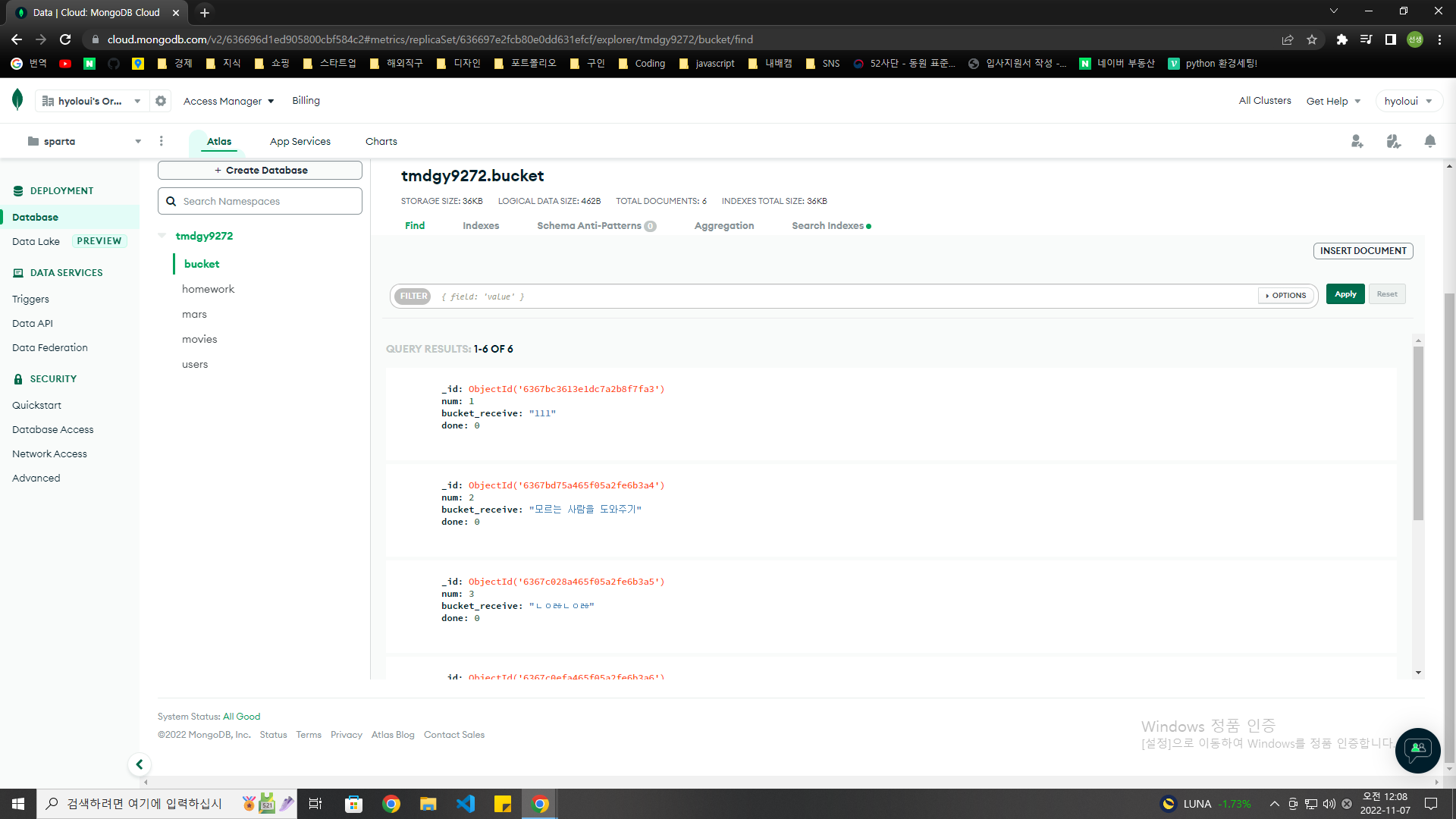The image size is (1456, 819).
Task: Open Sticky Notes from taskbar
Action: [503, 804]
